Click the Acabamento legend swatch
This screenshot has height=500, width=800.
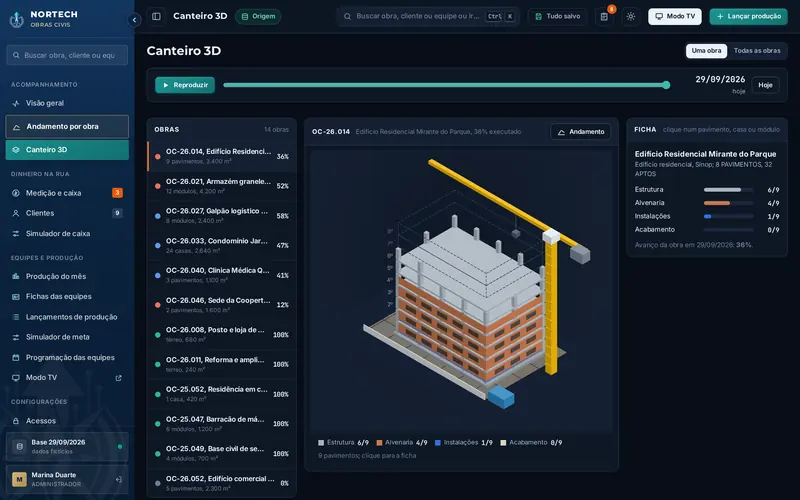point(503,443)
